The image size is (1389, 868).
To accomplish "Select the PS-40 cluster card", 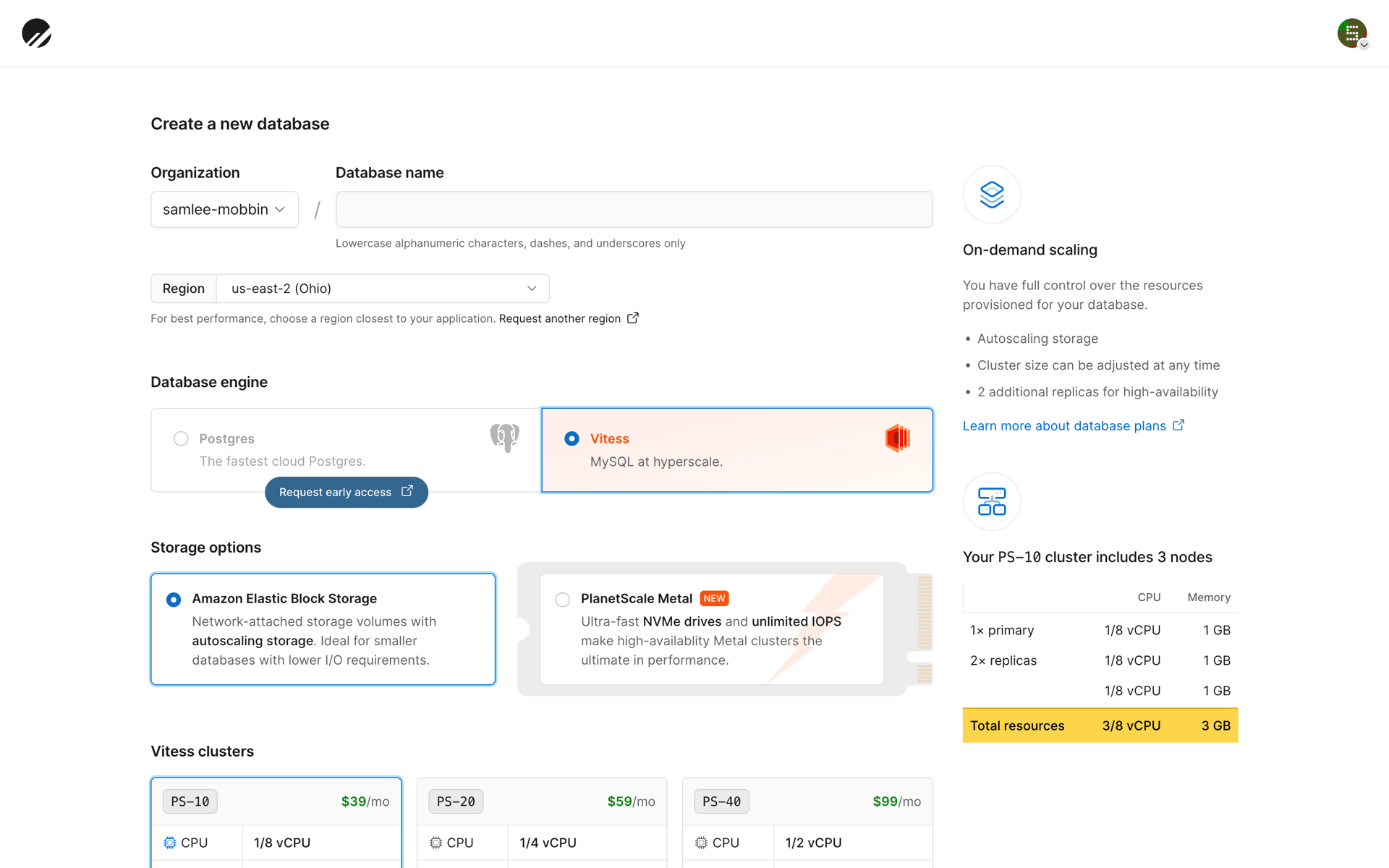I will tap(807, 822).
